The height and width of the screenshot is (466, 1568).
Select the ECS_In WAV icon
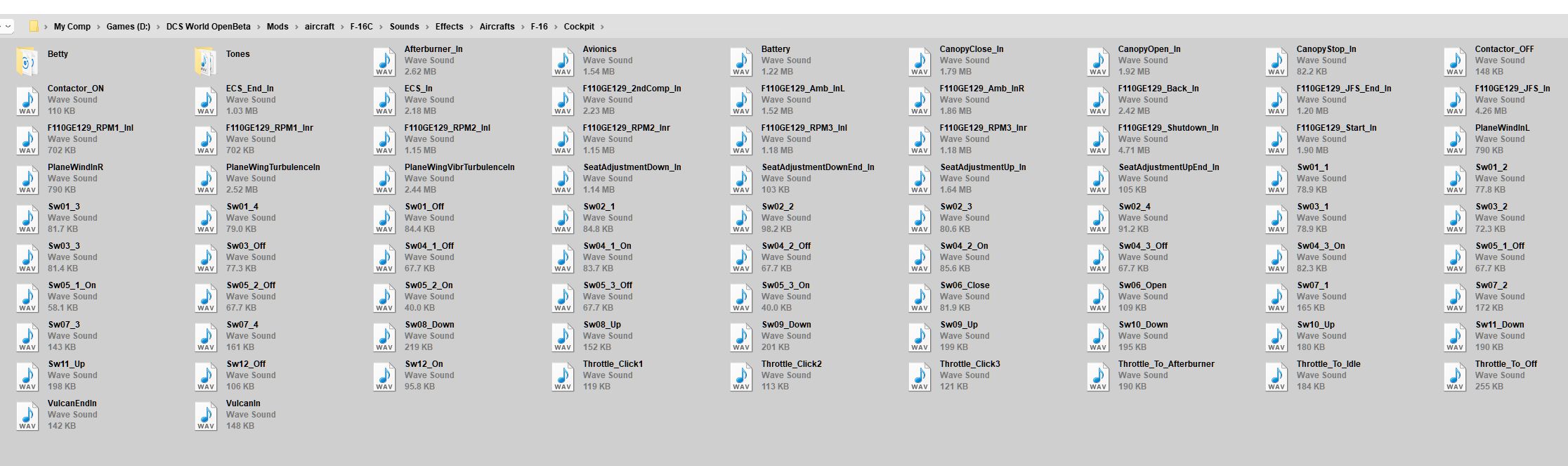coord(384,101)
